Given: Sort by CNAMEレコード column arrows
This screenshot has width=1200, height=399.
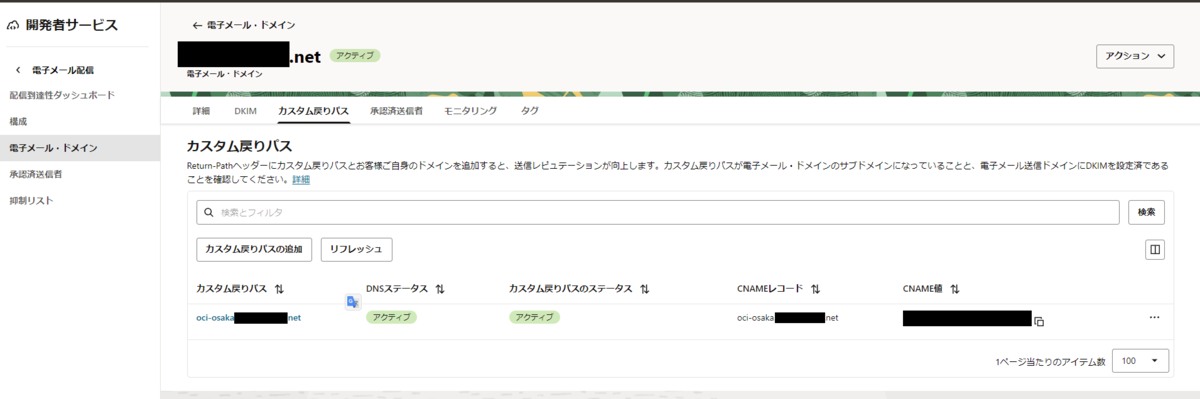Looking at the screenshot, I should click(x=815, y=288).
